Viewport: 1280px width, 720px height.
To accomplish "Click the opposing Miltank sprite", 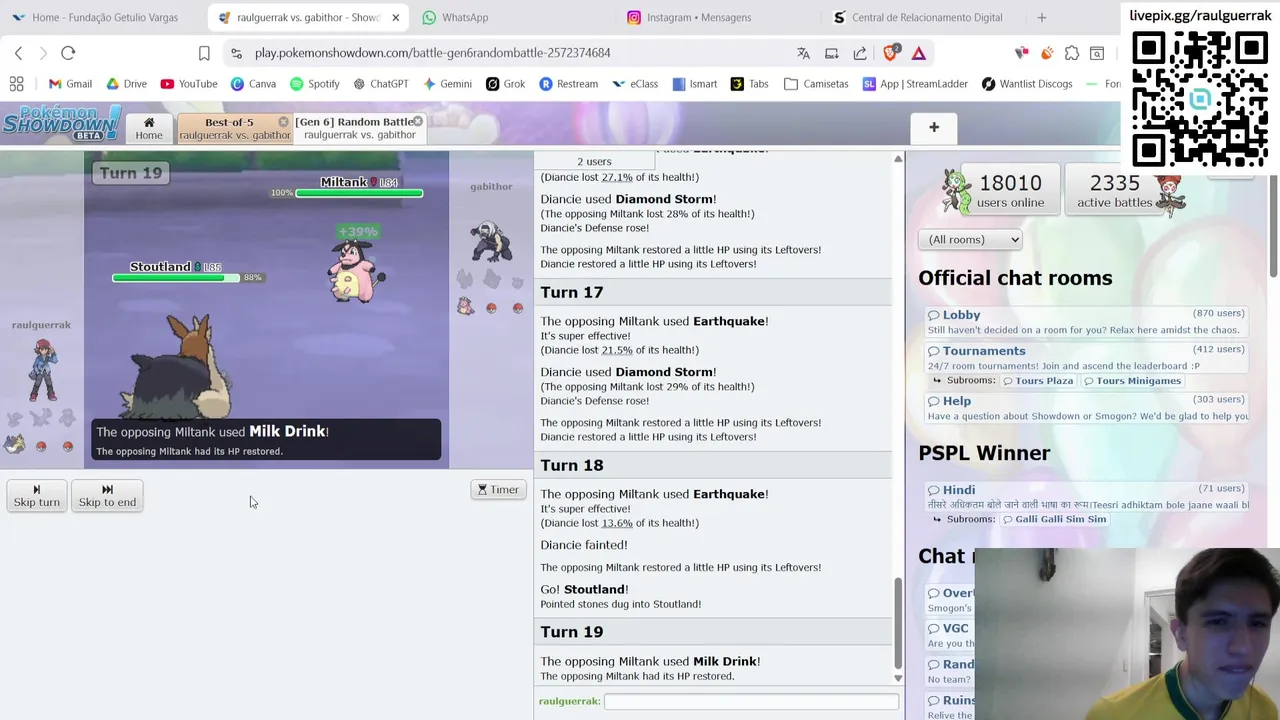I will (356, 273).
